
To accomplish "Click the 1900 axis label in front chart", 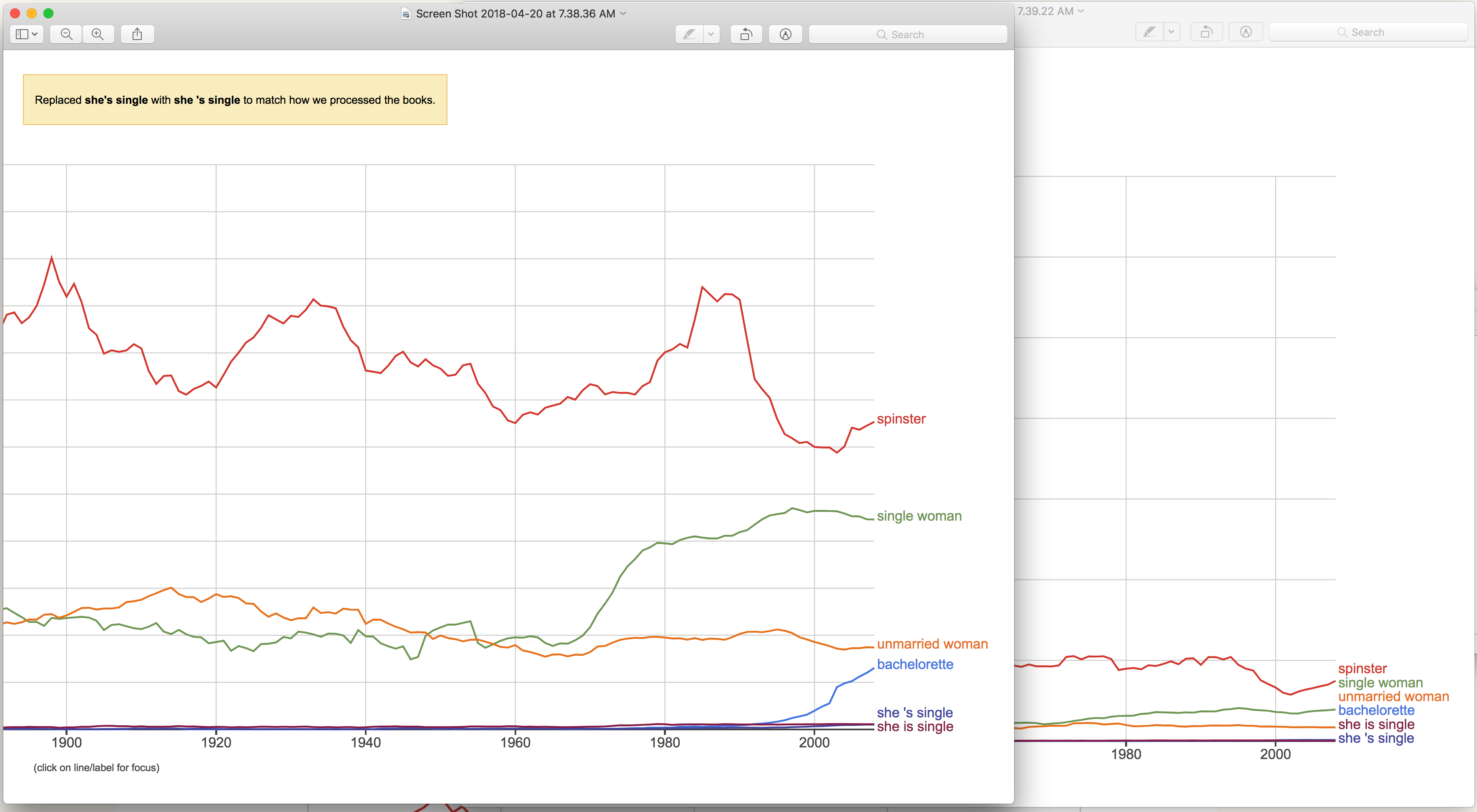I will [67, 743].
